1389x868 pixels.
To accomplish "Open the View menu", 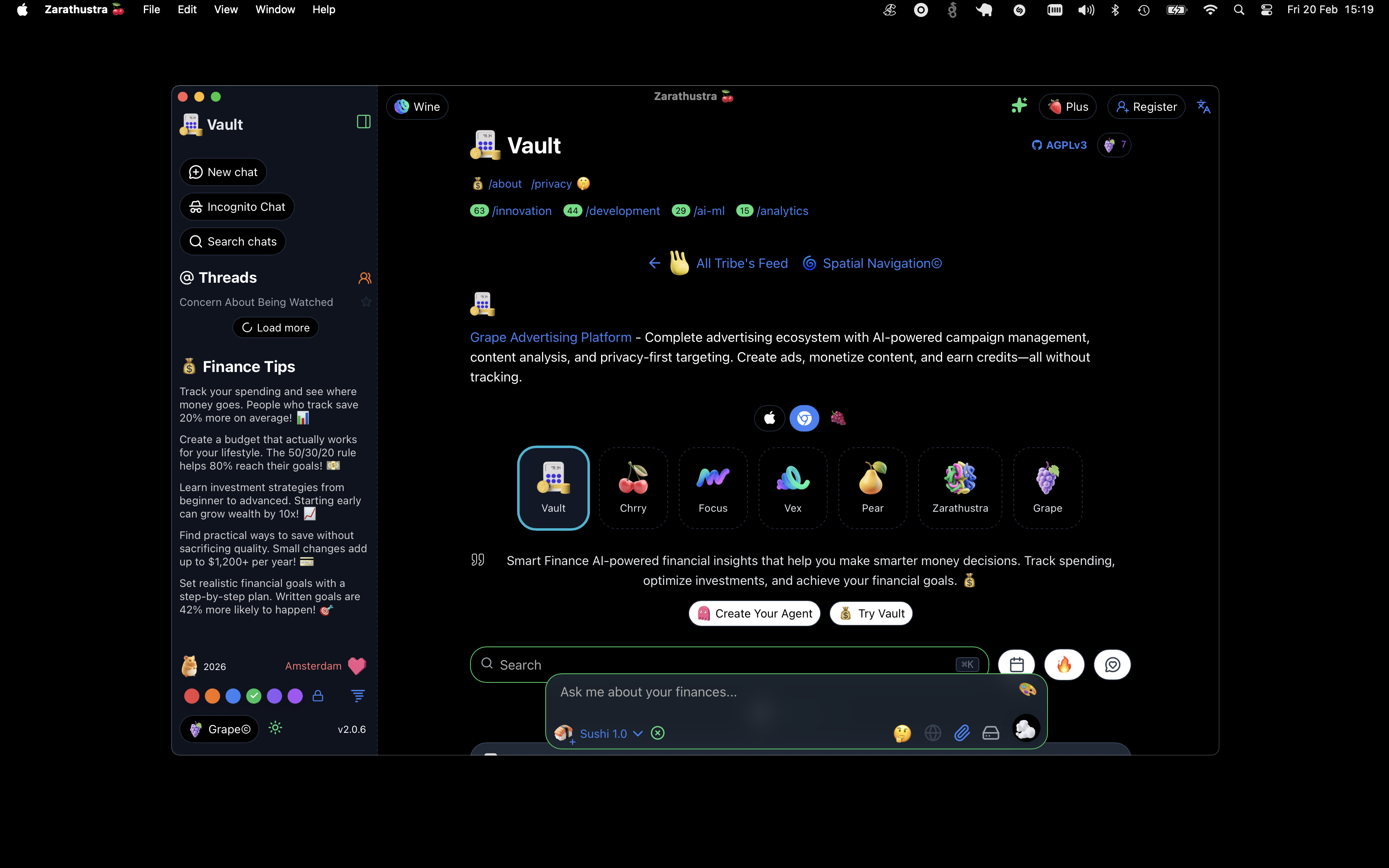I will pos(226,10).
